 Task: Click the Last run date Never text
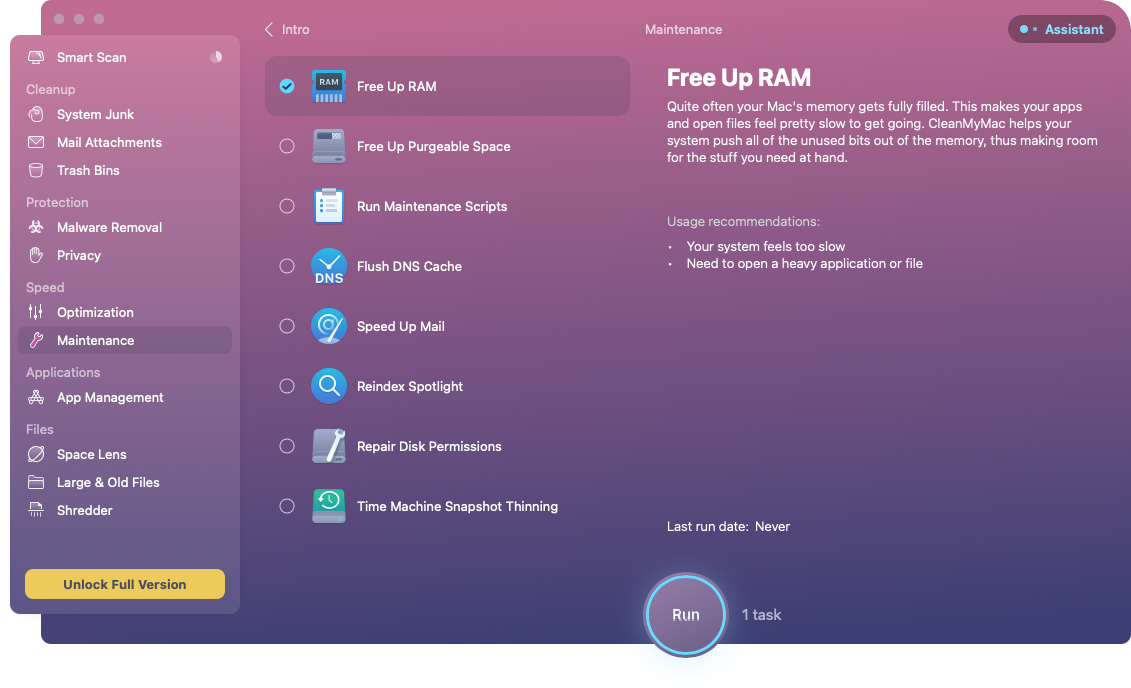[728, 526]
